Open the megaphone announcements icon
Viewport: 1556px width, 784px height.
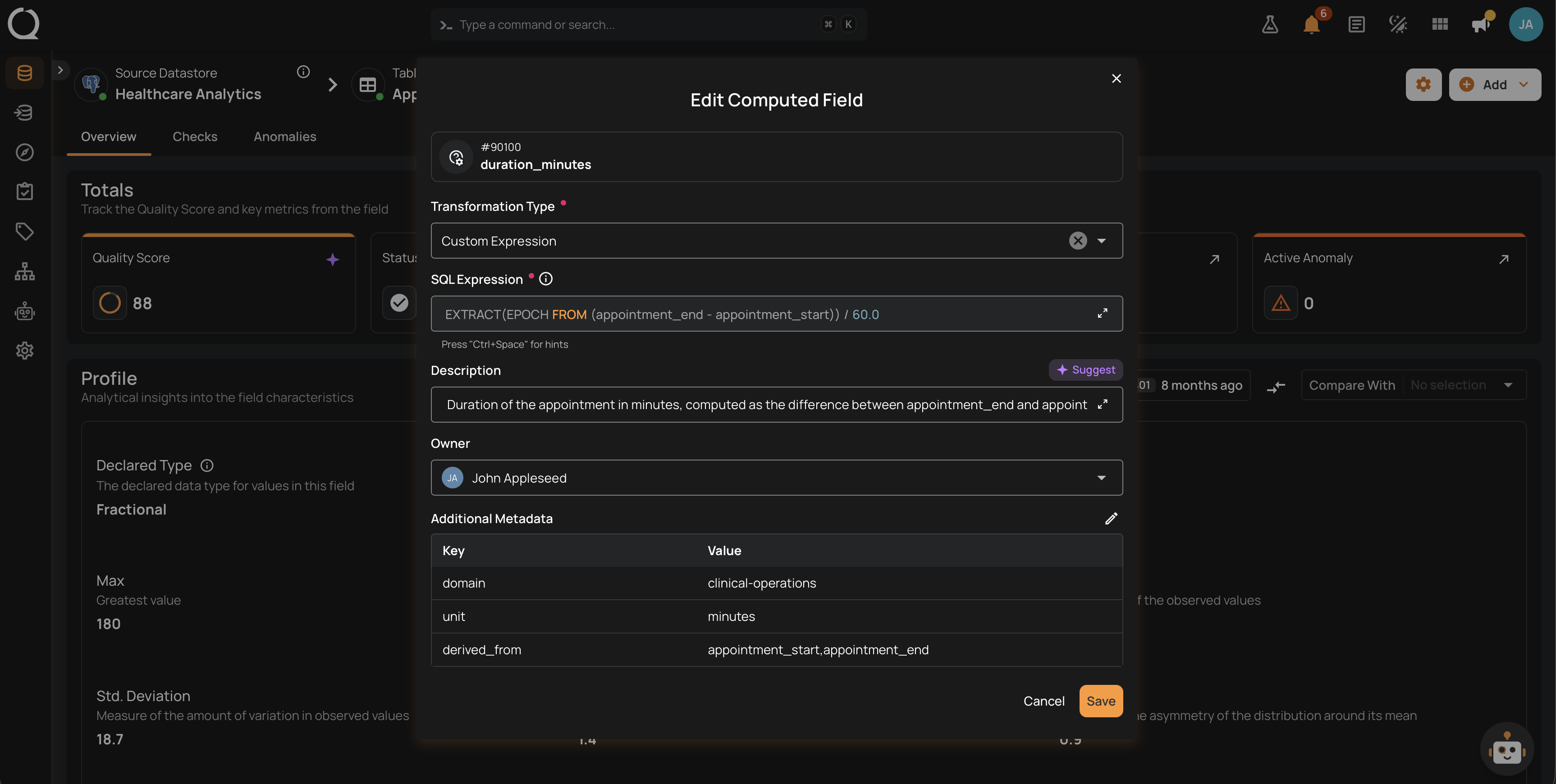[1480, 24]
